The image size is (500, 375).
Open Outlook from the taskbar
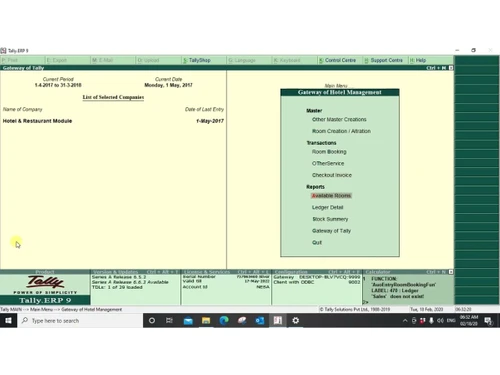[x=260, y=320]
